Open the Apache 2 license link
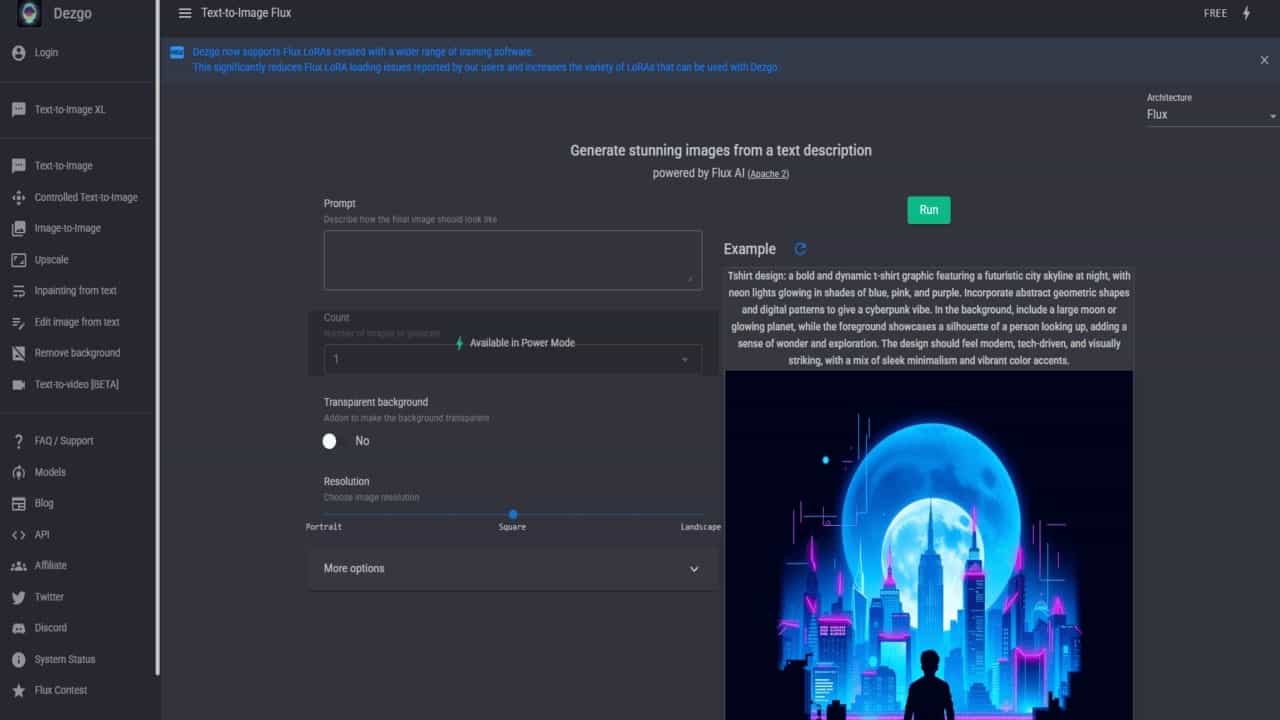 point(769,173)
